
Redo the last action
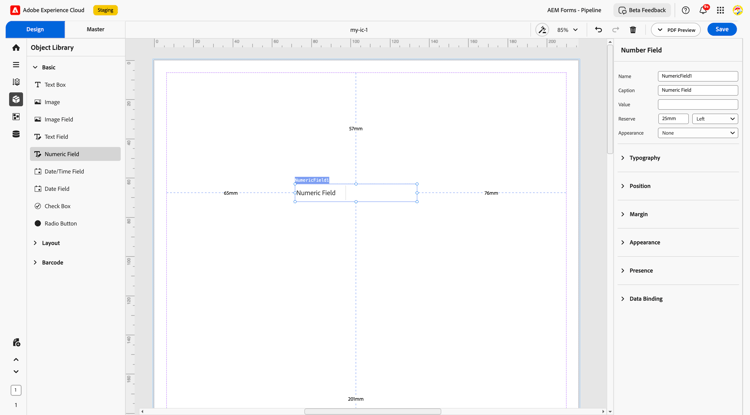click(616, 30)
